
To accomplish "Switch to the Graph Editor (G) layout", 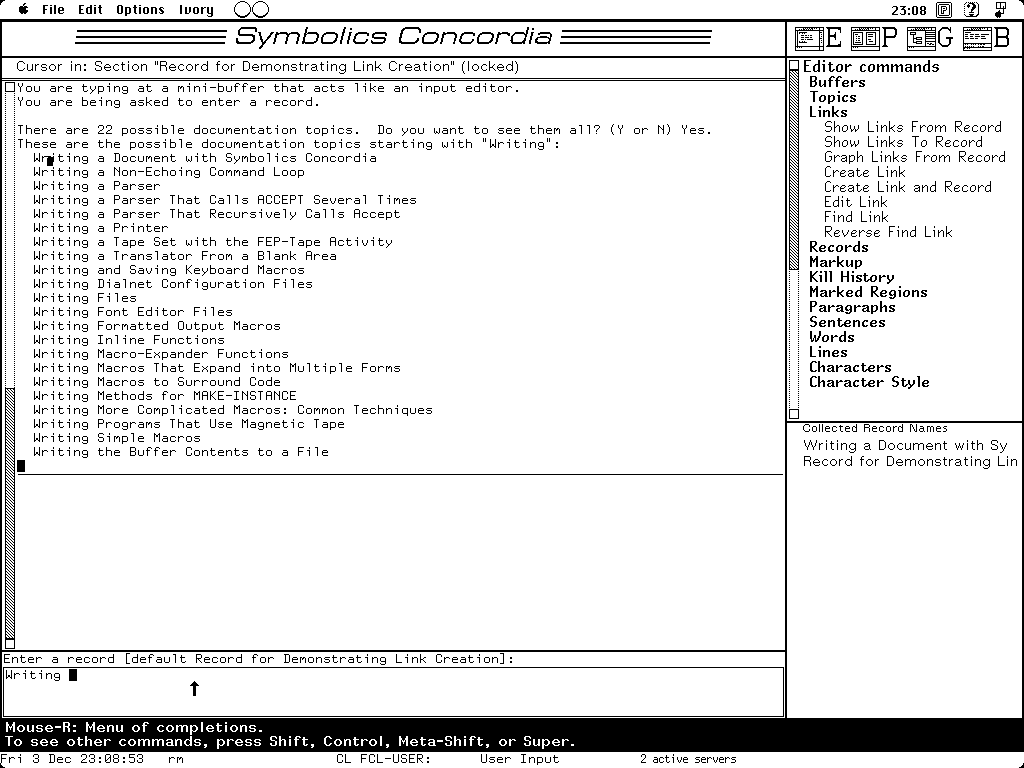I will (x=930, y=38).
